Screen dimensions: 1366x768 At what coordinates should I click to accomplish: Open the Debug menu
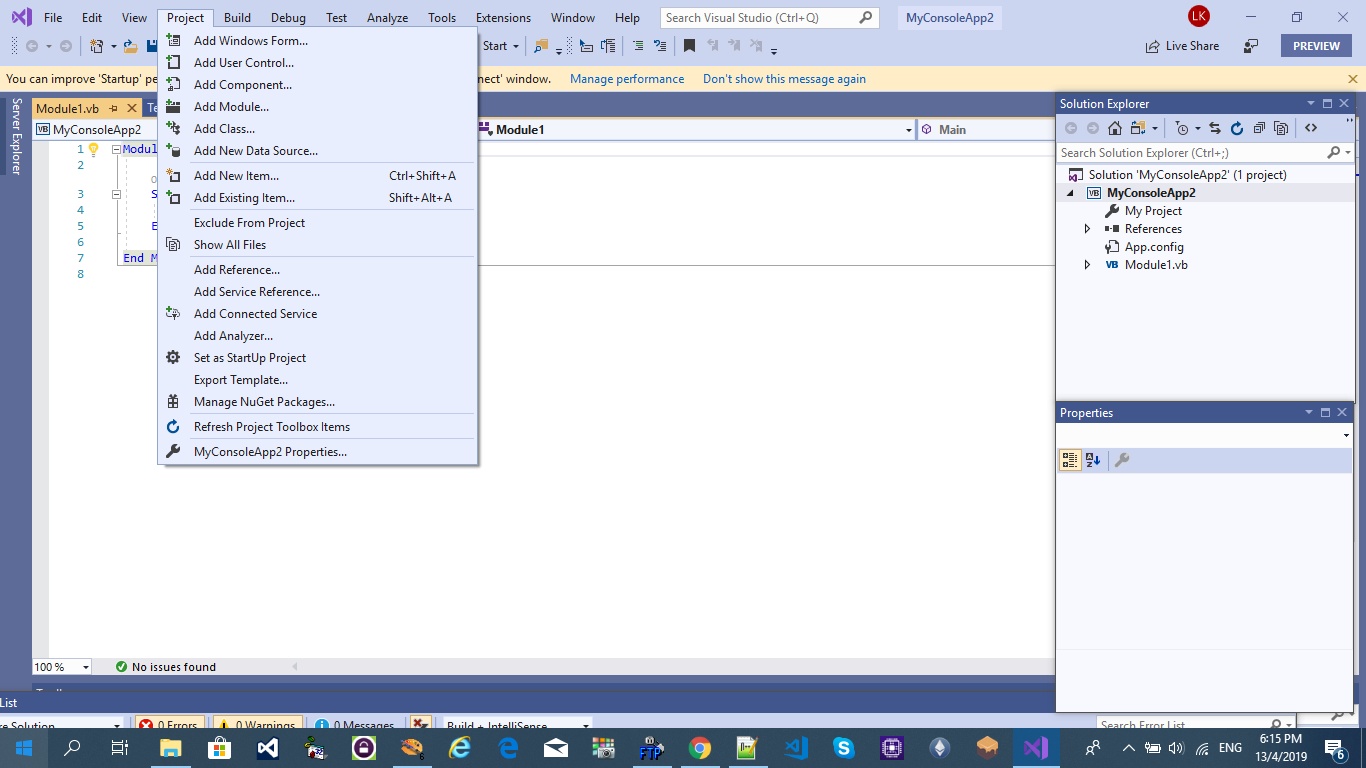288,18
